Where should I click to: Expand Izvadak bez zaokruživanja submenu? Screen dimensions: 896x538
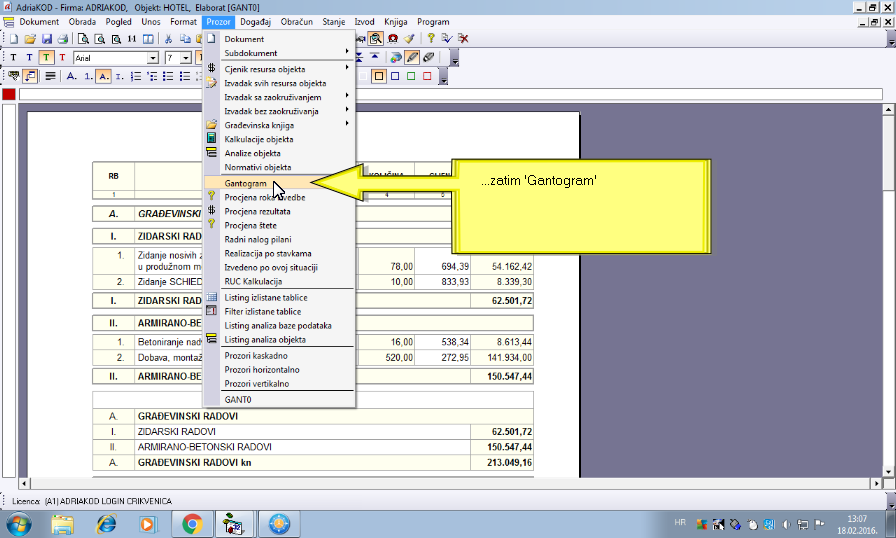(279, 111)
